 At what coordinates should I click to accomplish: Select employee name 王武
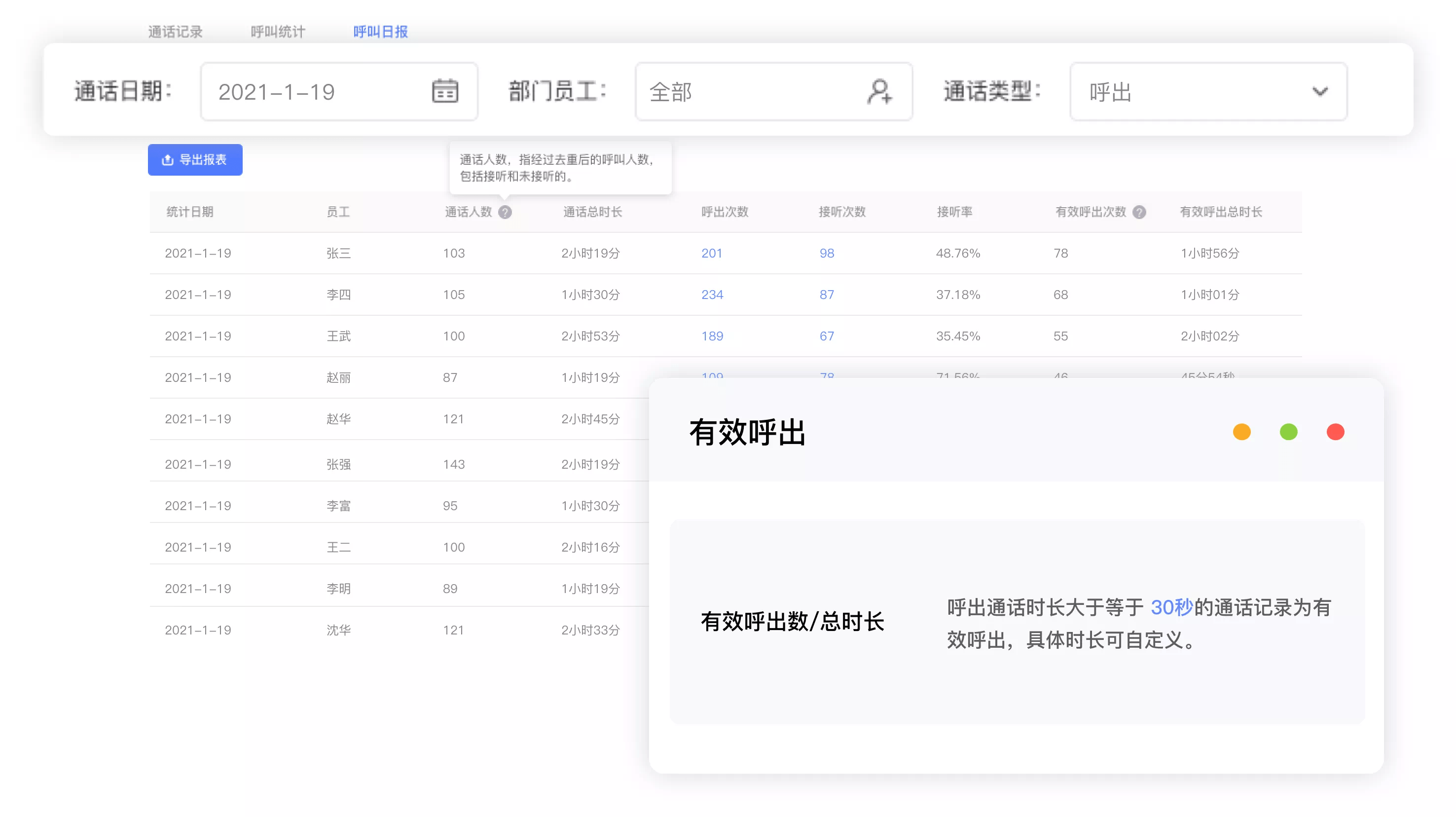click(338, 336)
